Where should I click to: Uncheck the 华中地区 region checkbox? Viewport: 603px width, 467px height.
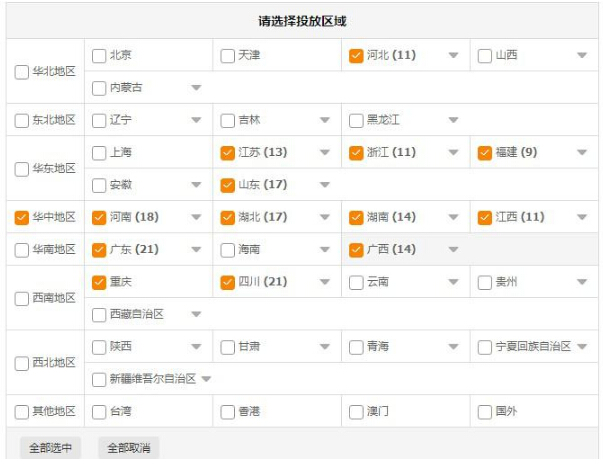click(x=22, y=217)
